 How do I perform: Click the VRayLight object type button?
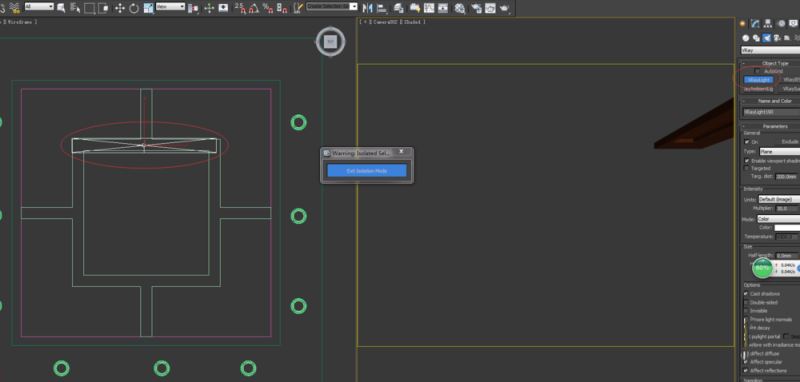pyautogui.click(x=758, y=80)
